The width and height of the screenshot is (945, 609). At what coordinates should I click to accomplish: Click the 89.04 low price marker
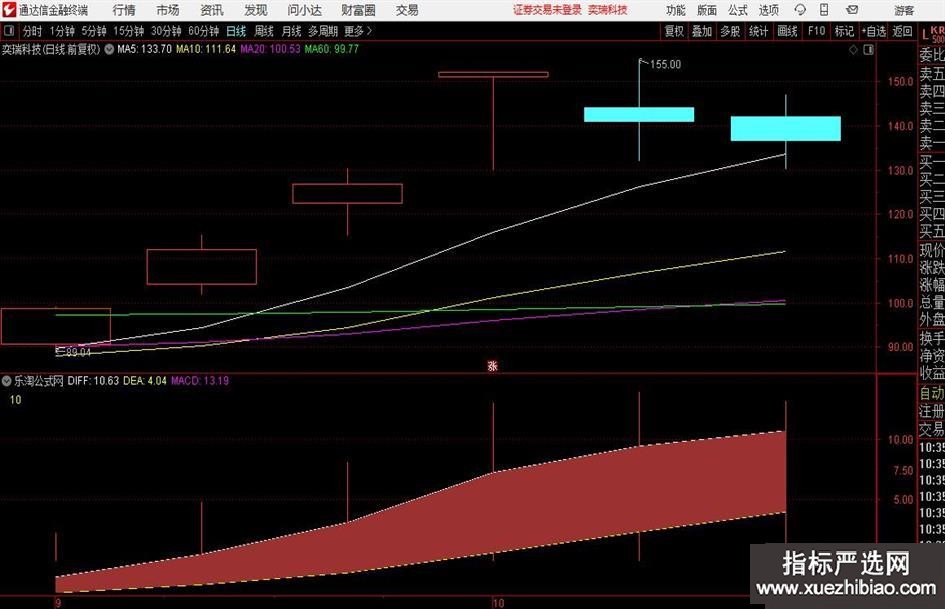78,352
